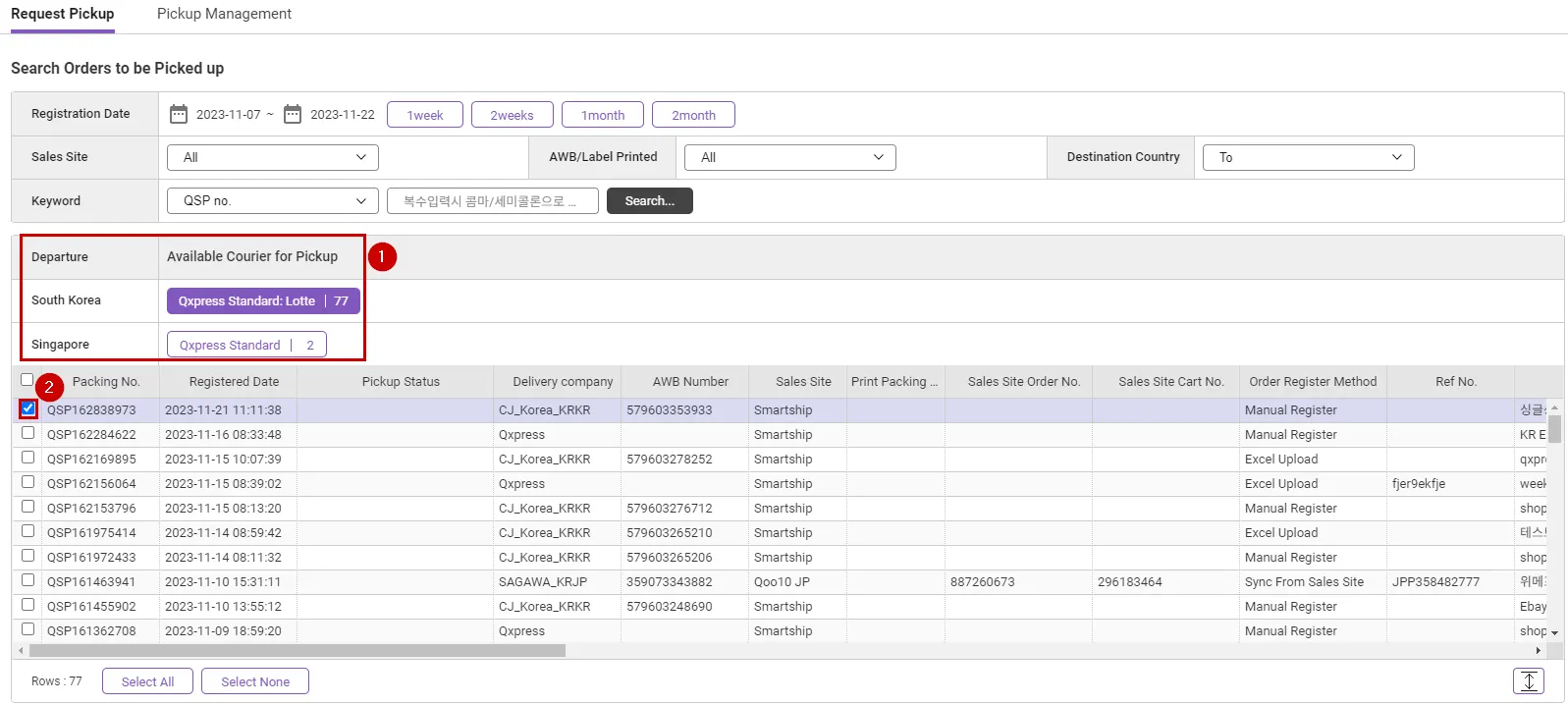Expand the Sales Site dropdown
Screen dimensions: 1568x705
coord(273,157)
